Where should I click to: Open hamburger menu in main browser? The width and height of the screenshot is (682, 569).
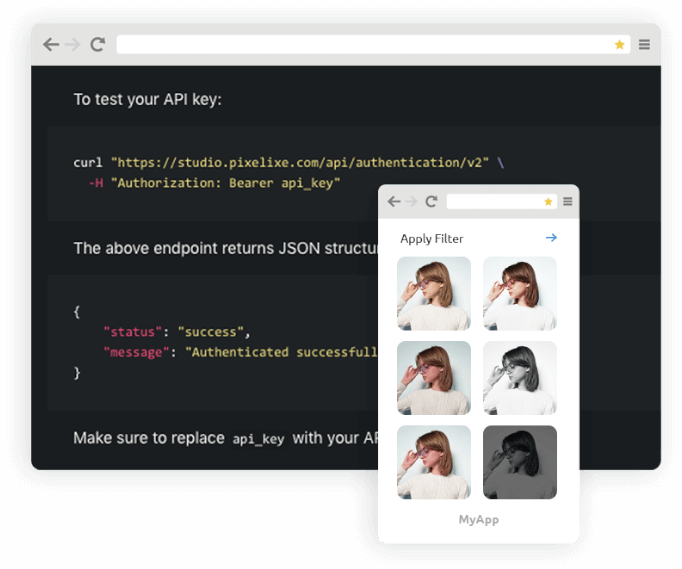tap(645, 45)
